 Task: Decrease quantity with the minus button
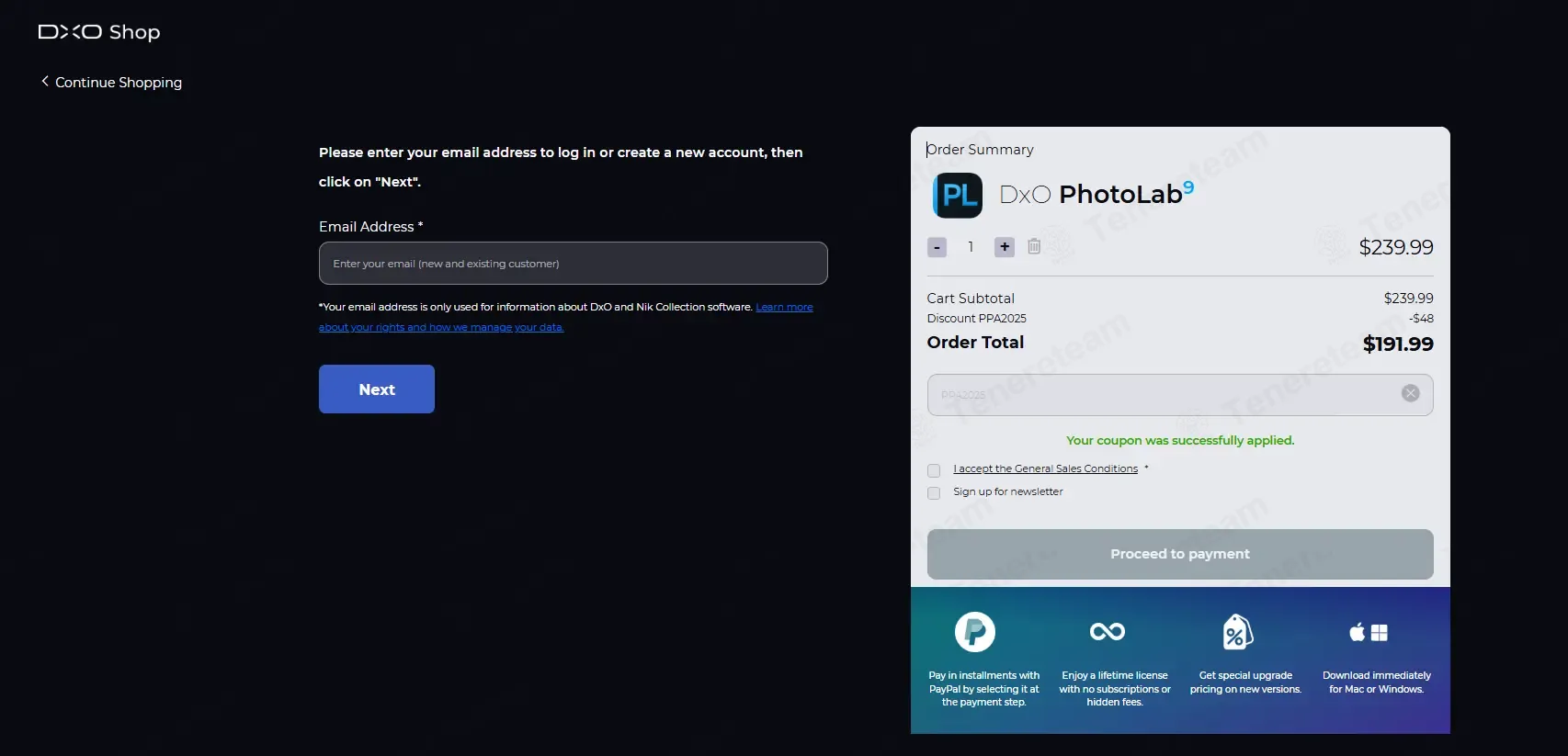point(937,247)
